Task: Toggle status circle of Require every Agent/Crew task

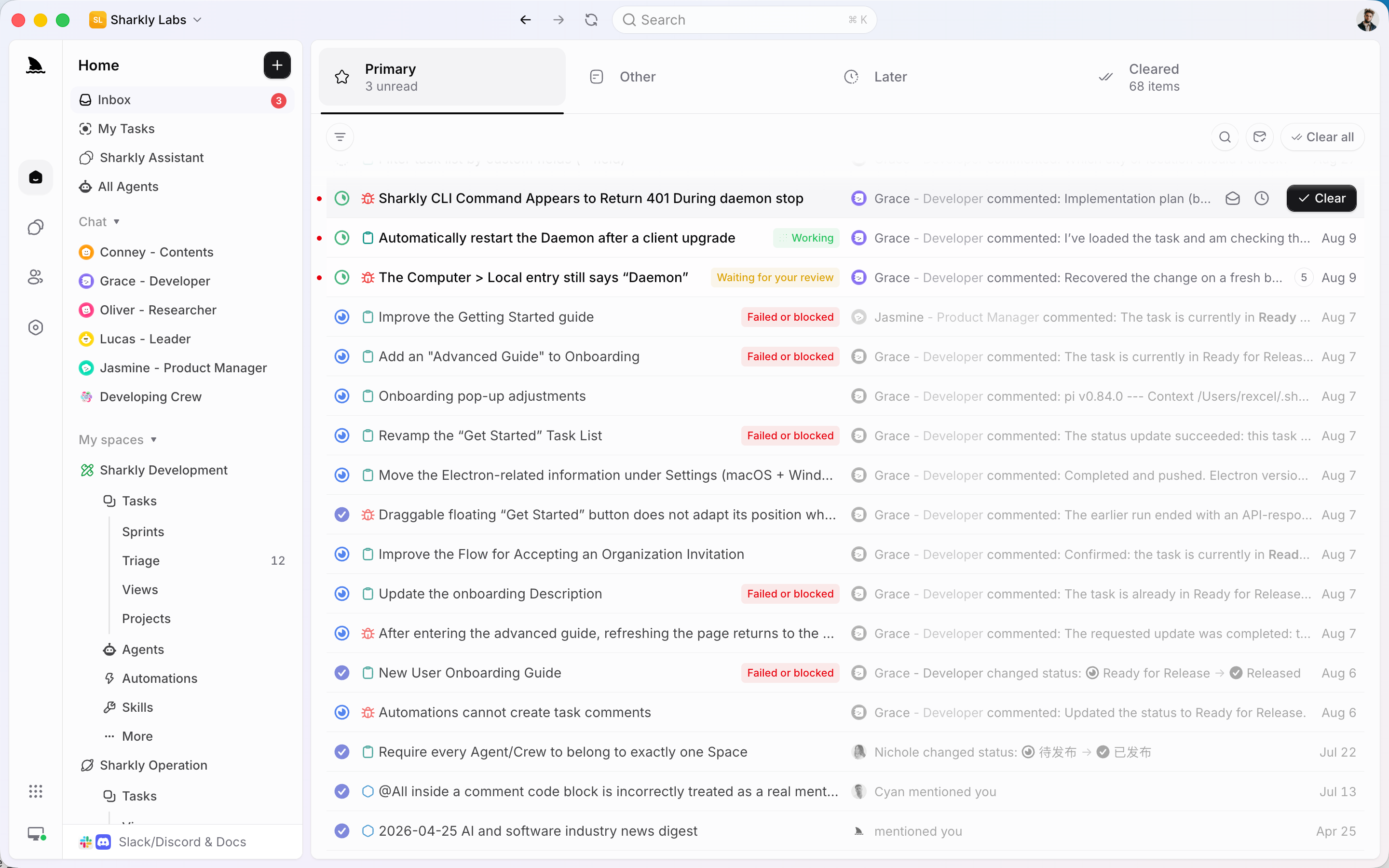Action: point(342,752)
